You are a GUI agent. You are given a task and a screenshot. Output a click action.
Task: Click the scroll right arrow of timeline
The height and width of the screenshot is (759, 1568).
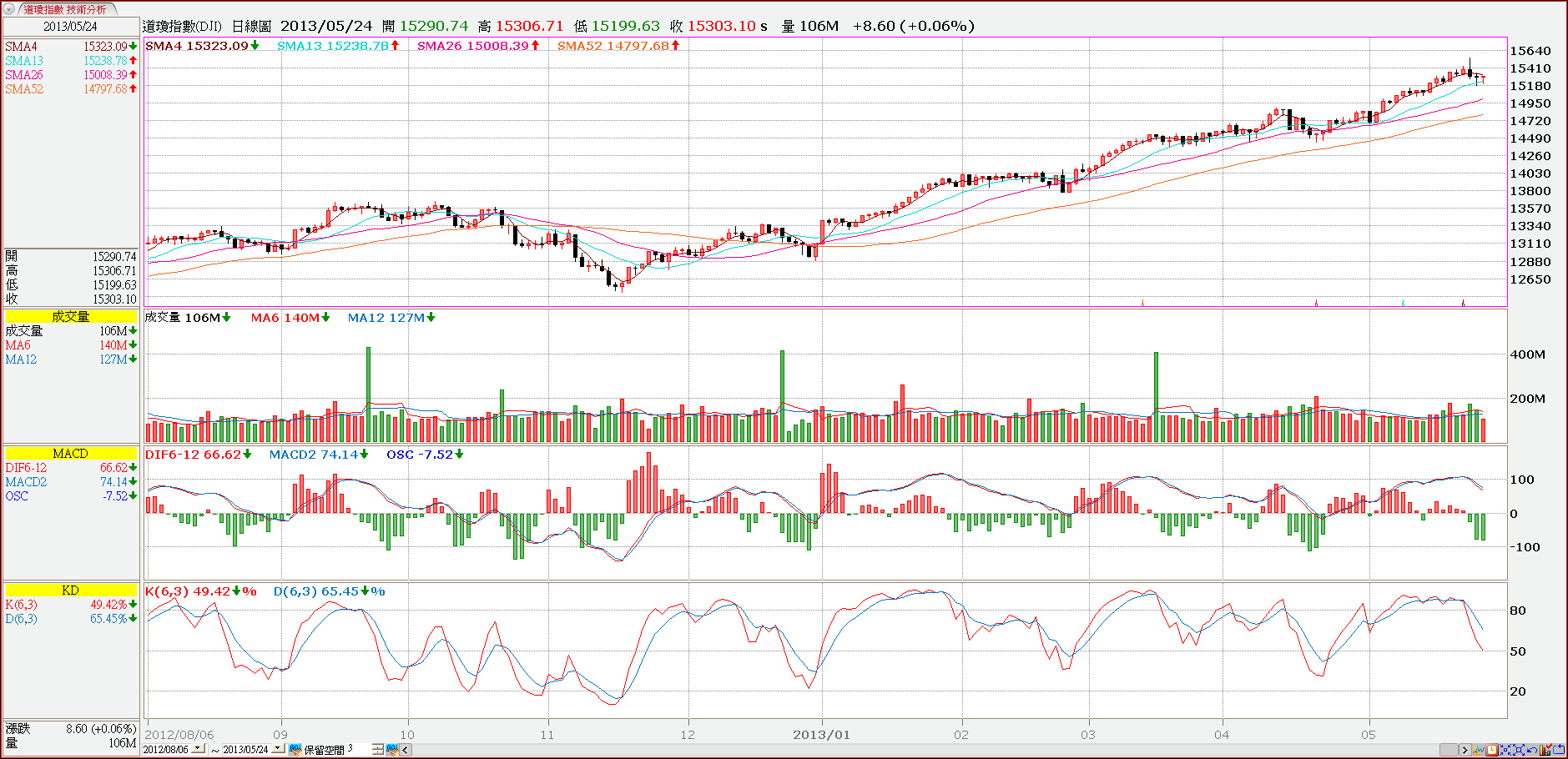coord(1465,750)
